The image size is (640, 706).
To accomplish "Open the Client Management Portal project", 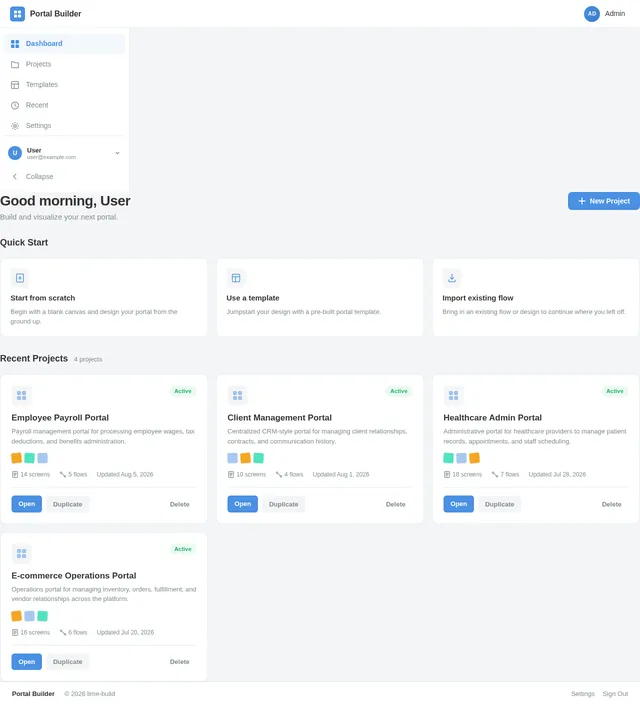I will pos(243,504).
